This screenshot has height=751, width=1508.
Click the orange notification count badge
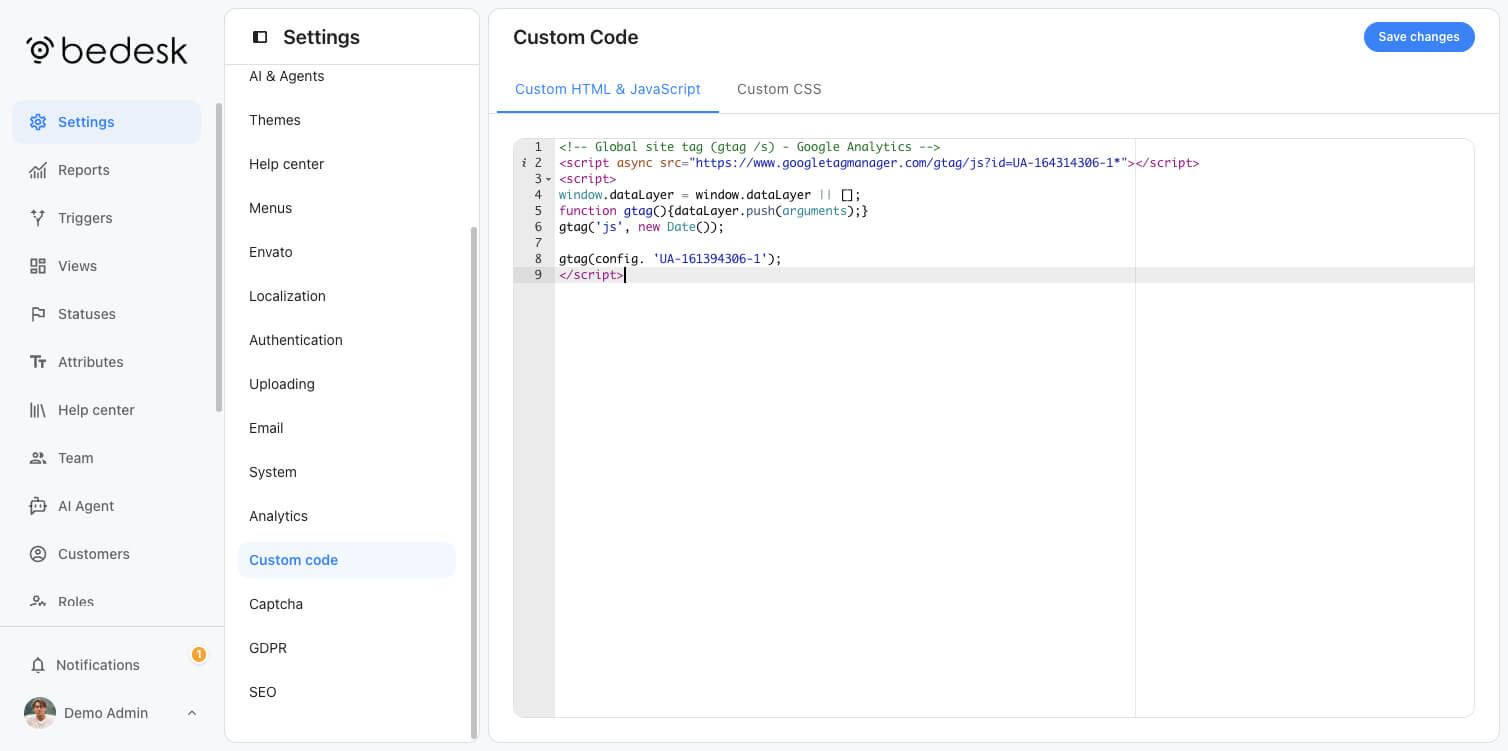(198, 654)
